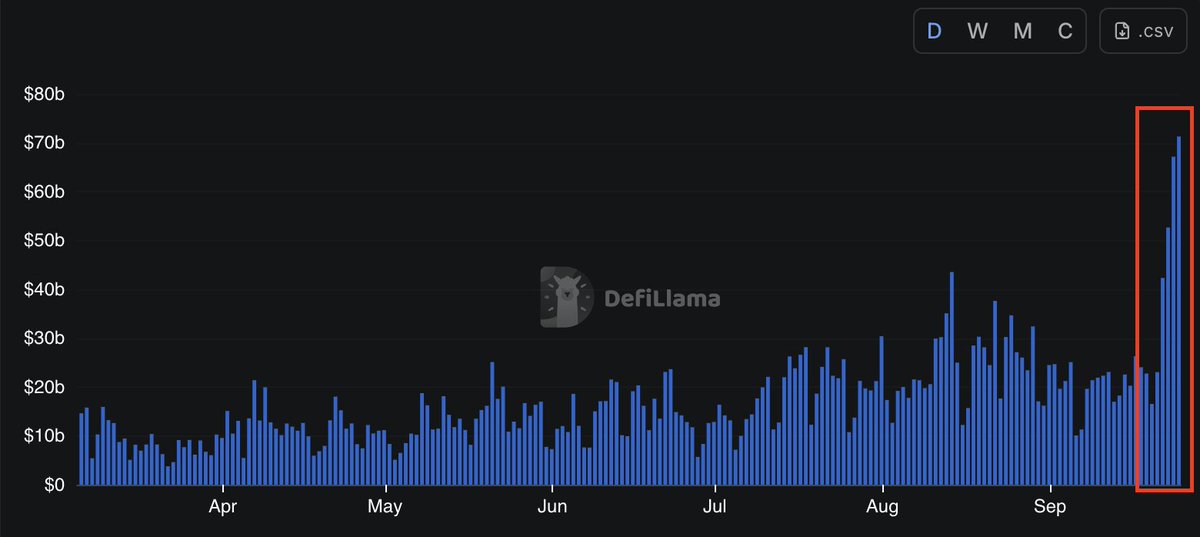Image resolution: width=1200 pixels, height=537 pixels.
Task: Click the Aug x-axis label
Action: tap(882, 507)
